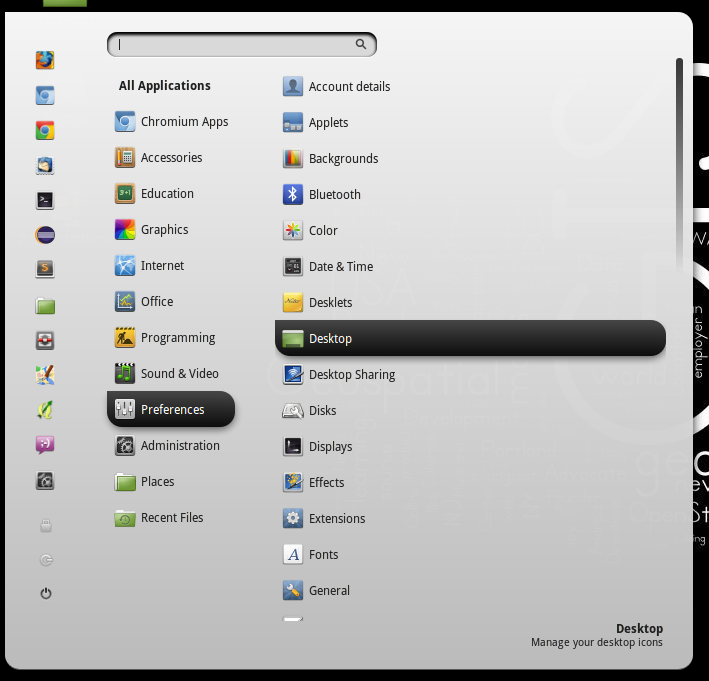Viewport: 709px width, 681px height.
Task: Open the blue Chromium browser favorite
Action: pos(45,95)
